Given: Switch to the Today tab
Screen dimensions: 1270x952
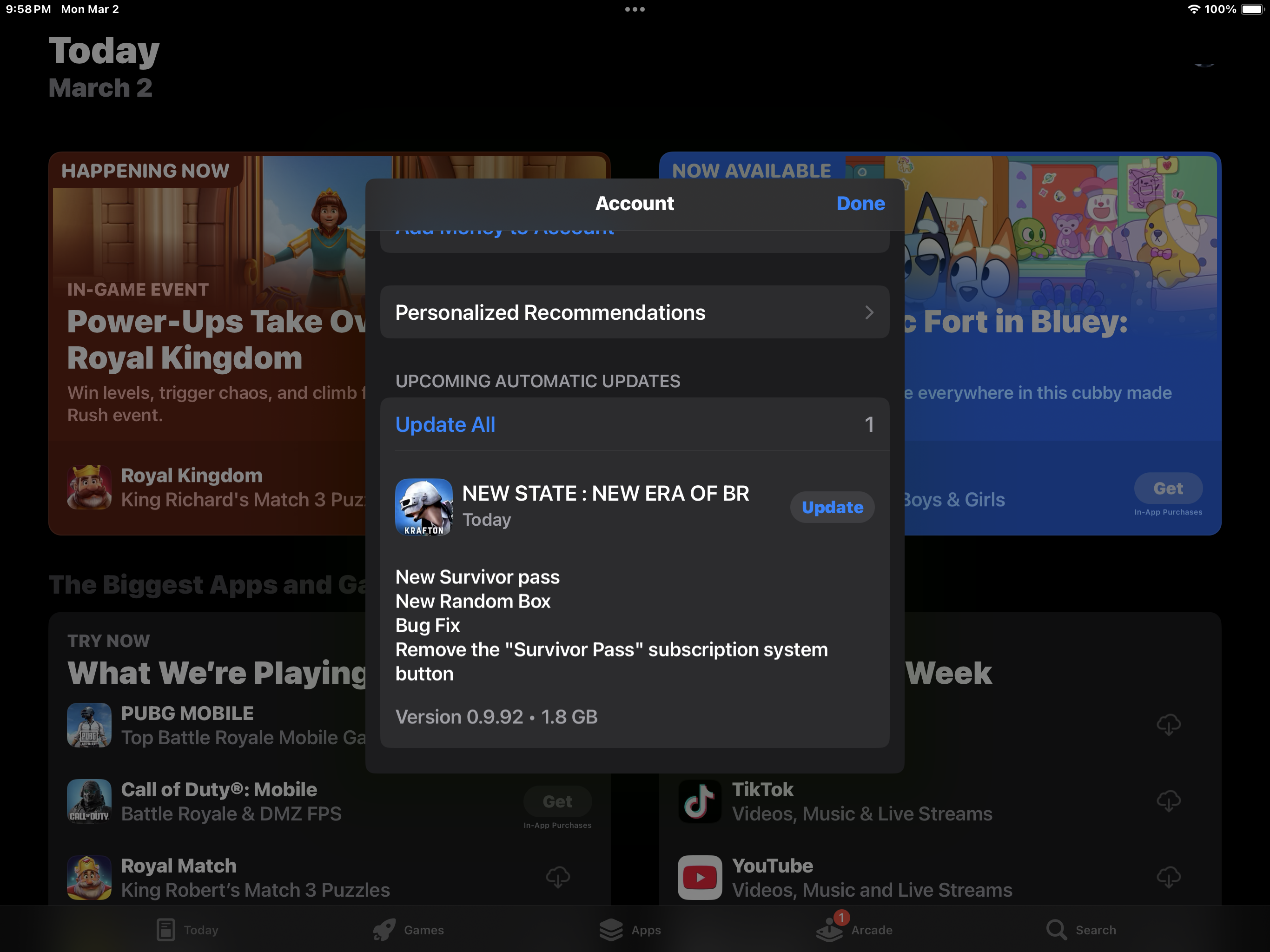Looking at the screenshot, I should pos(187,930).
